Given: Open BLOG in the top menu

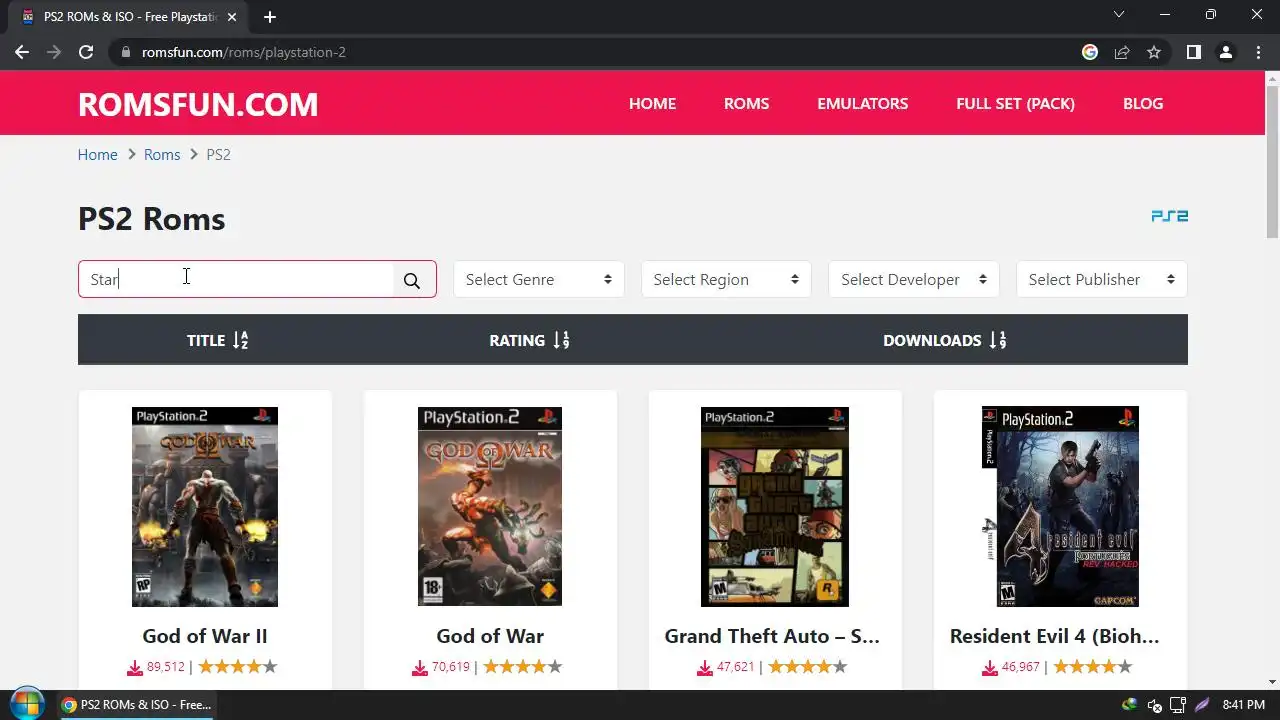Looking at the screenshot, I should point(1143,104).
